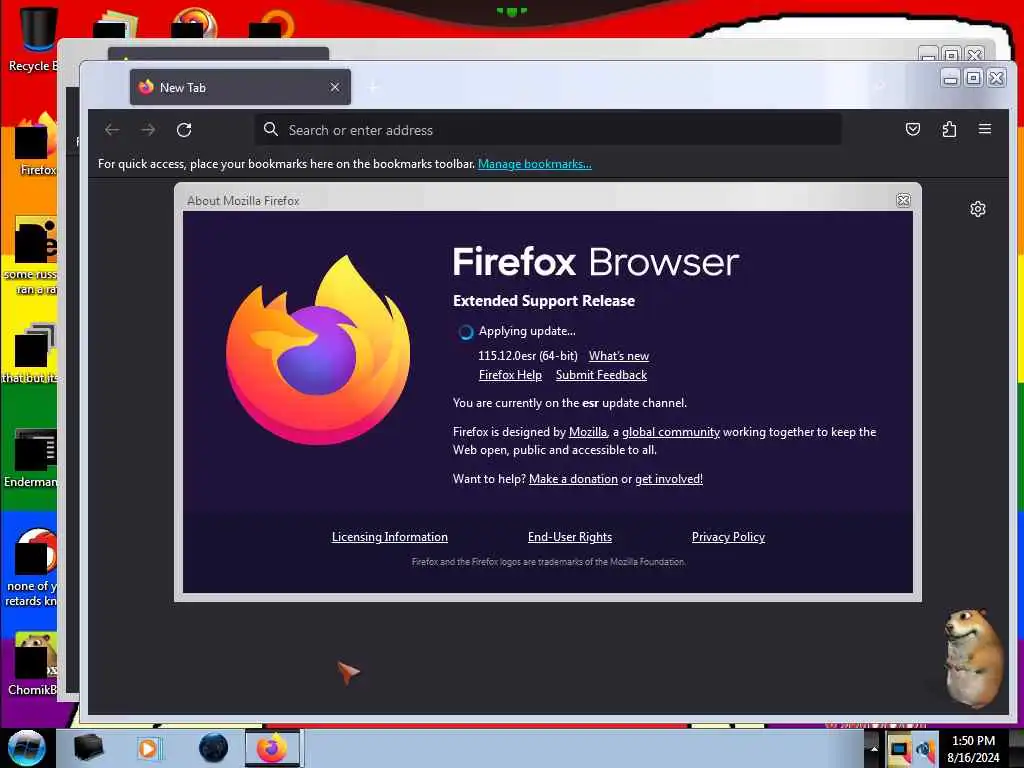Click the monitor tray icon
Image resolution: width=1024 pixels, height=768 pixels.
click(899, 749)
